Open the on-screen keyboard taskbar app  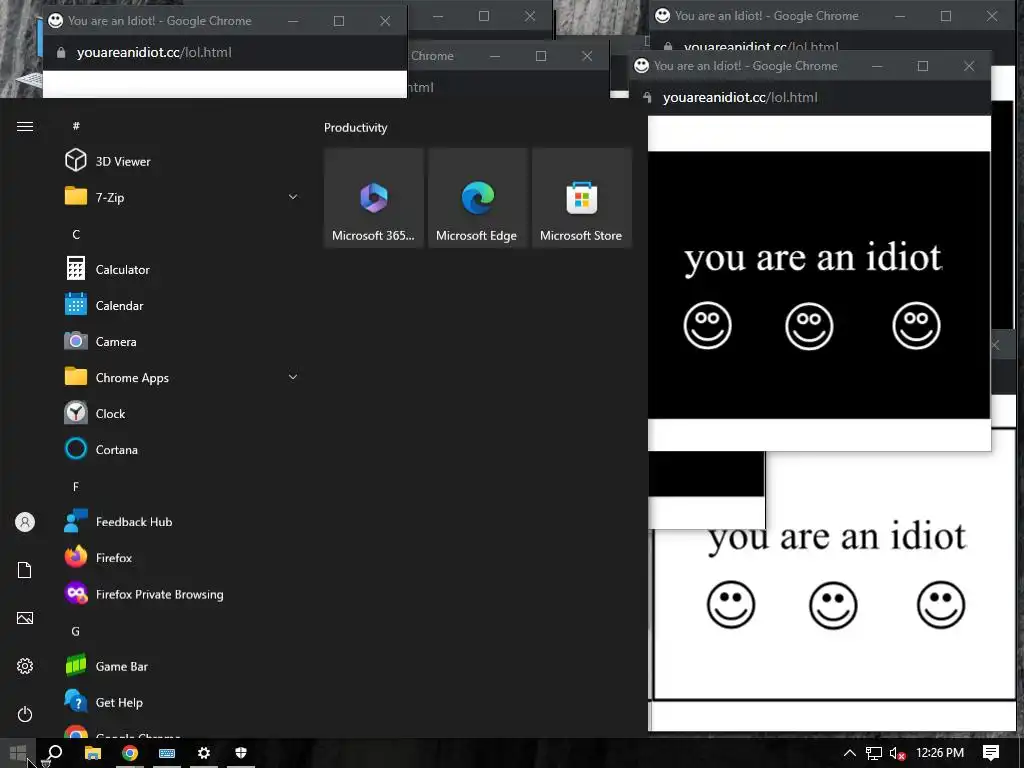point(167,753)
